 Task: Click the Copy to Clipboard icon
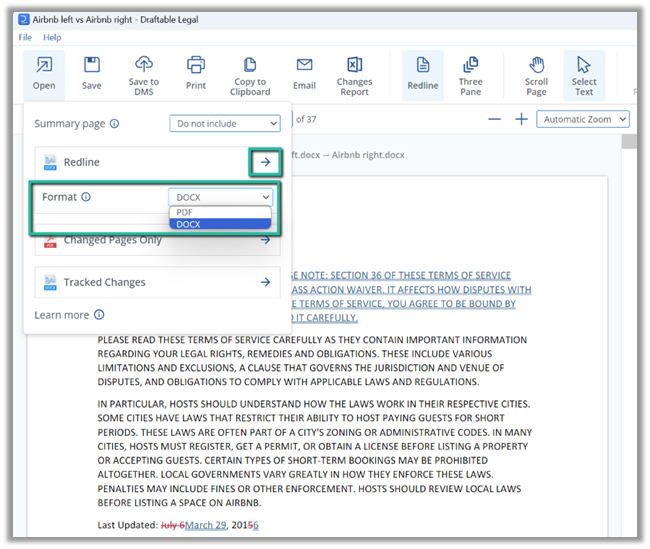pos(250,64)
